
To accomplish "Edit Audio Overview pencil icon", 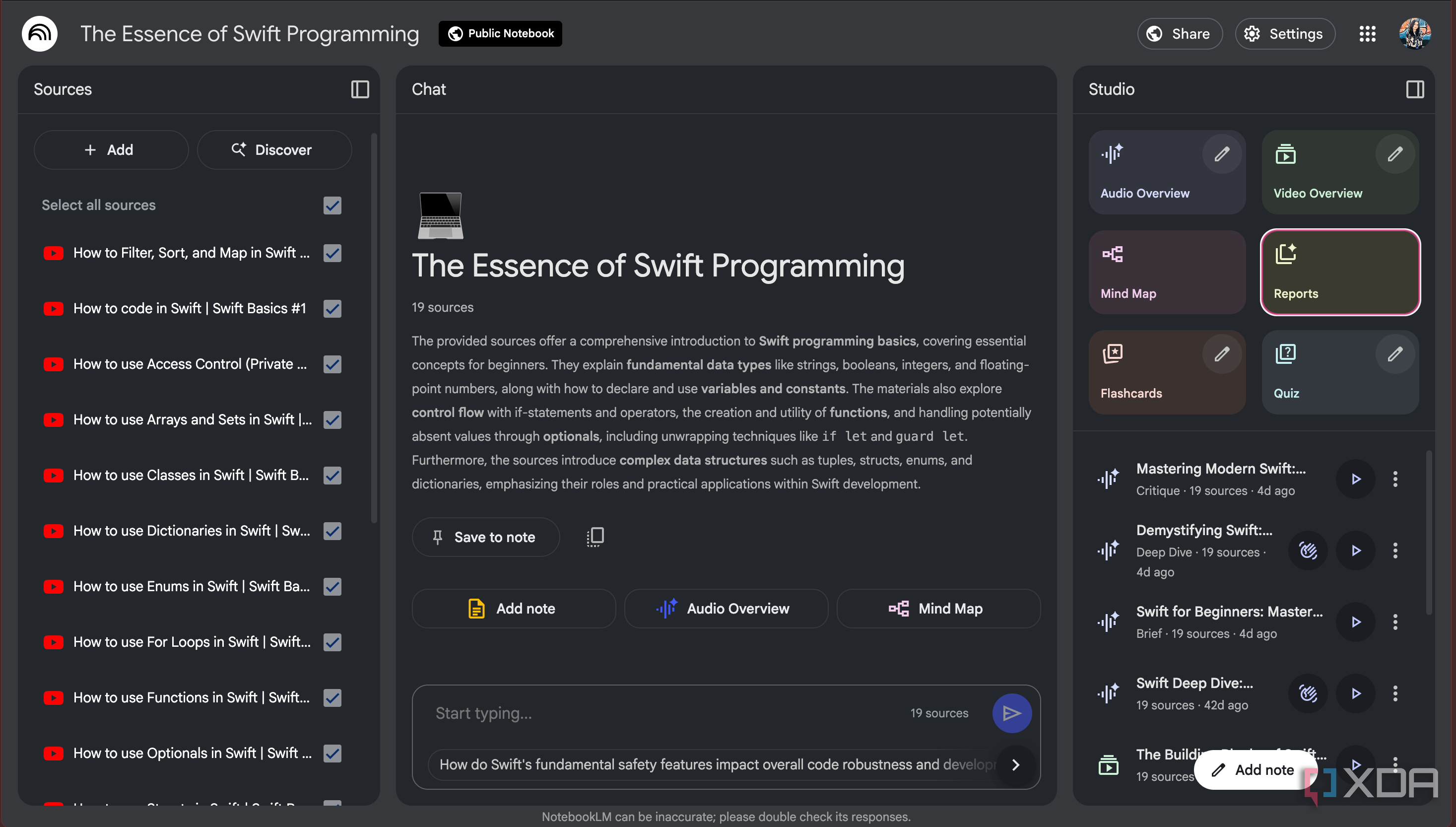I will 1222,154.
